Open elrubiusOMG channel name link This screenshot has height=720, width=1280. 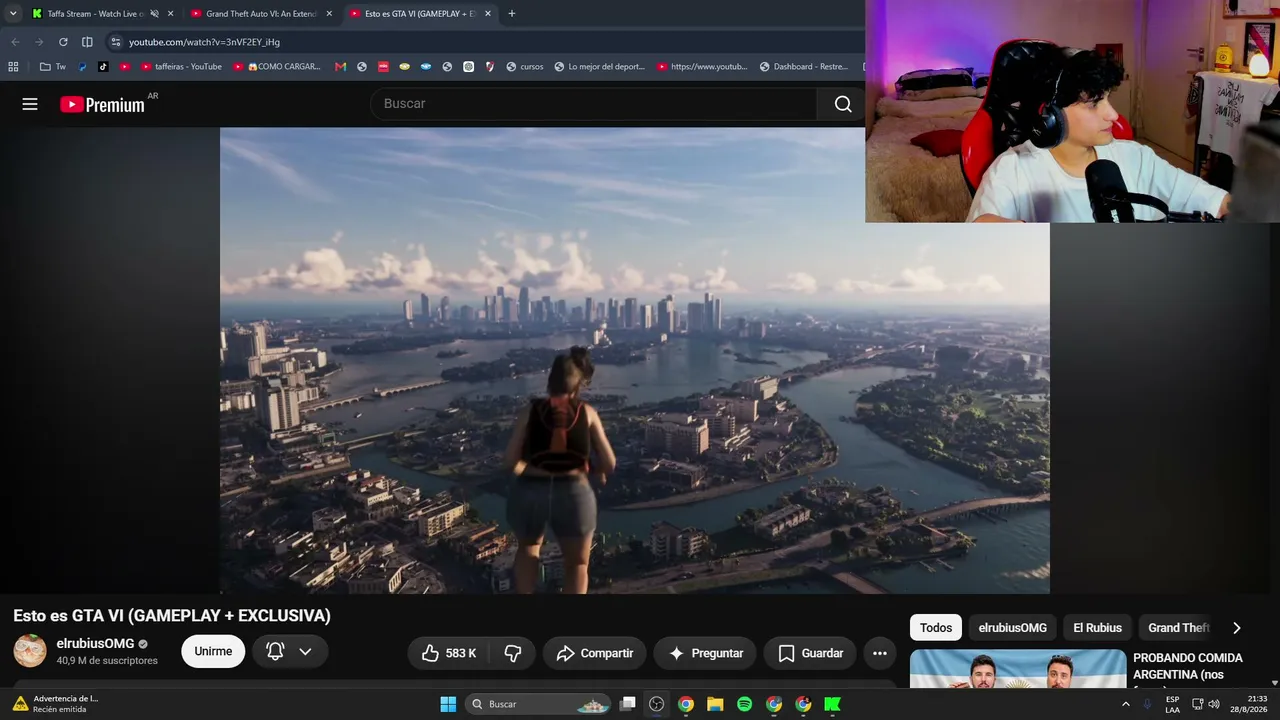point(95,644)
